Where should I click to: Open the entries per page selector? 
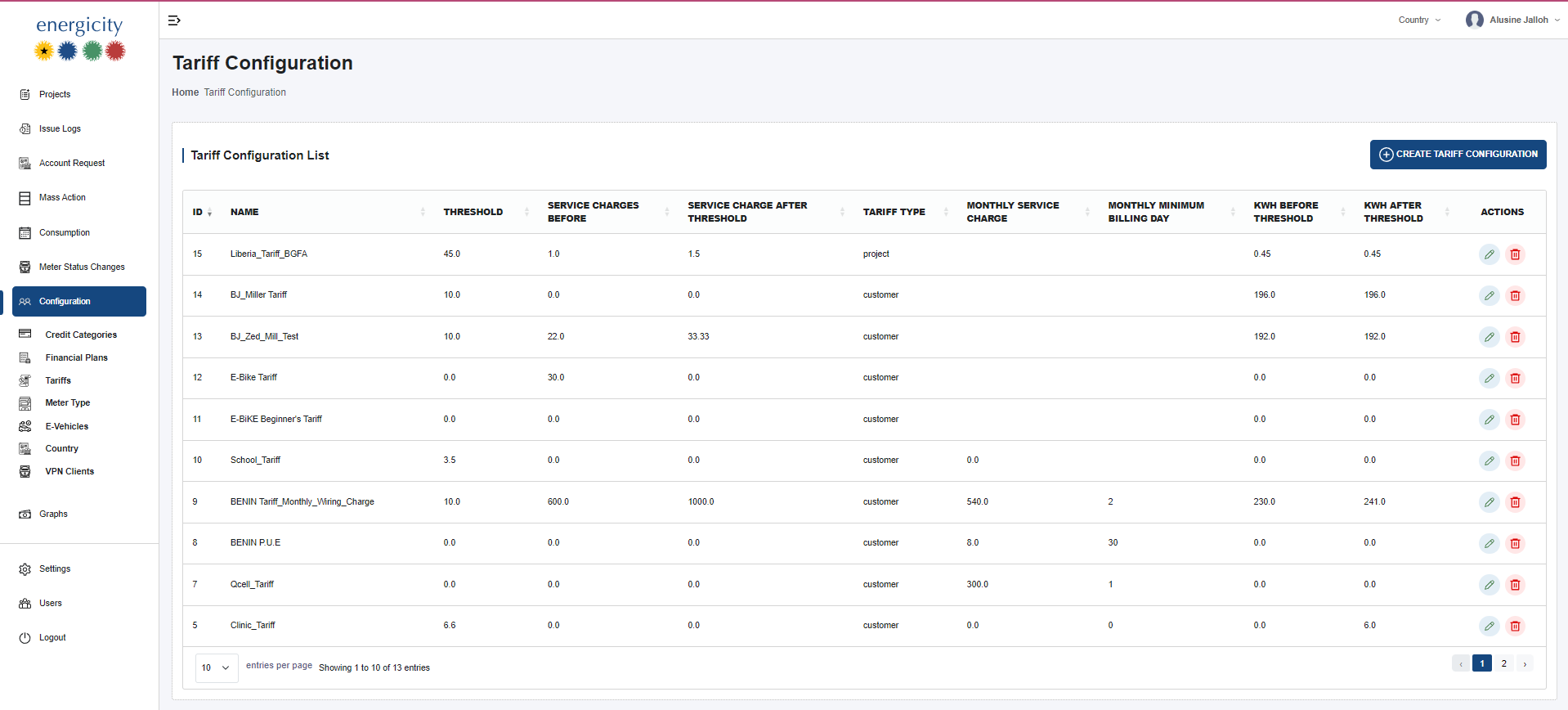pos(217,667)
